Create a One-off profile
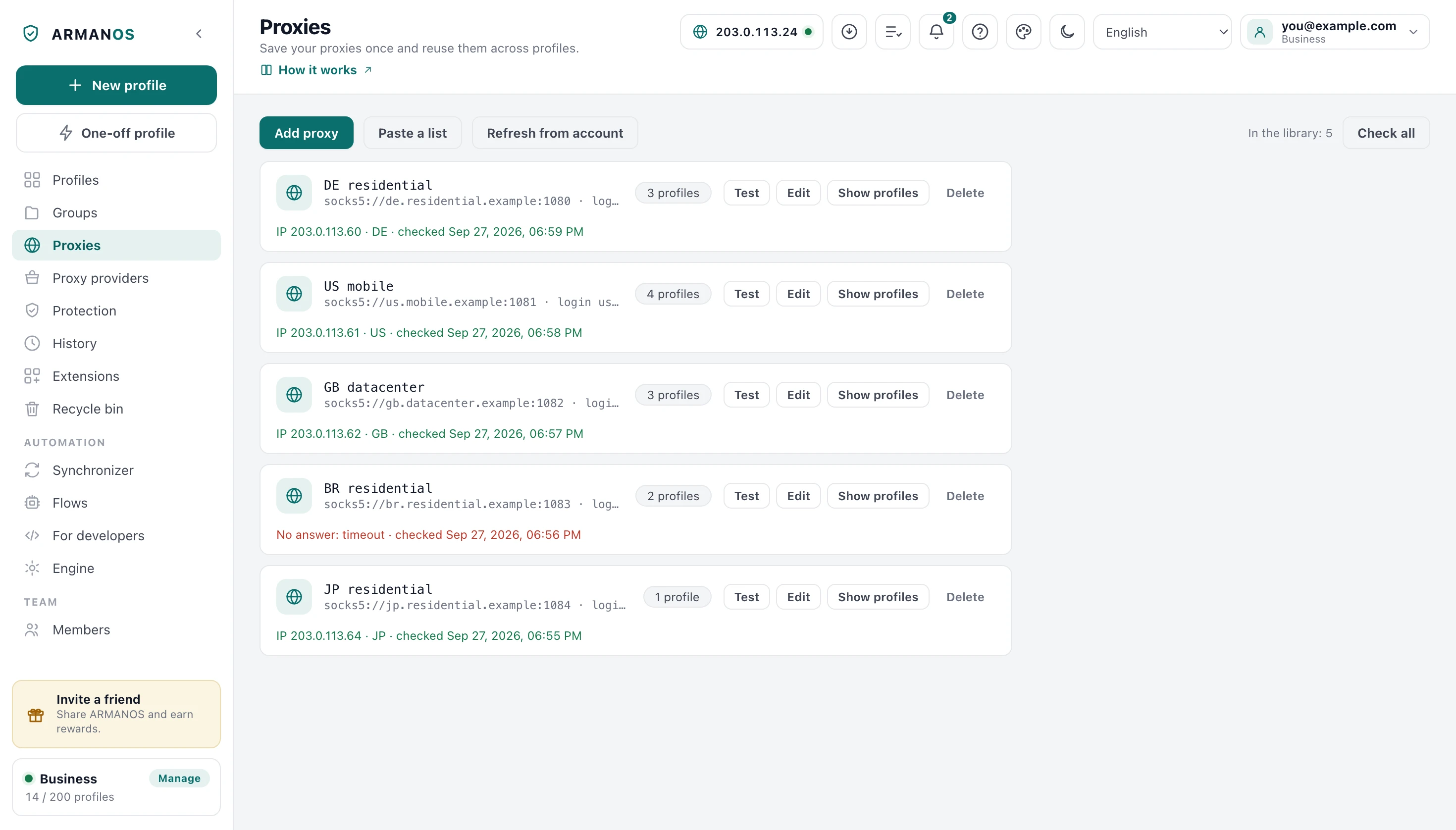Screen dimensions: 1456x830 pos(116,133)
